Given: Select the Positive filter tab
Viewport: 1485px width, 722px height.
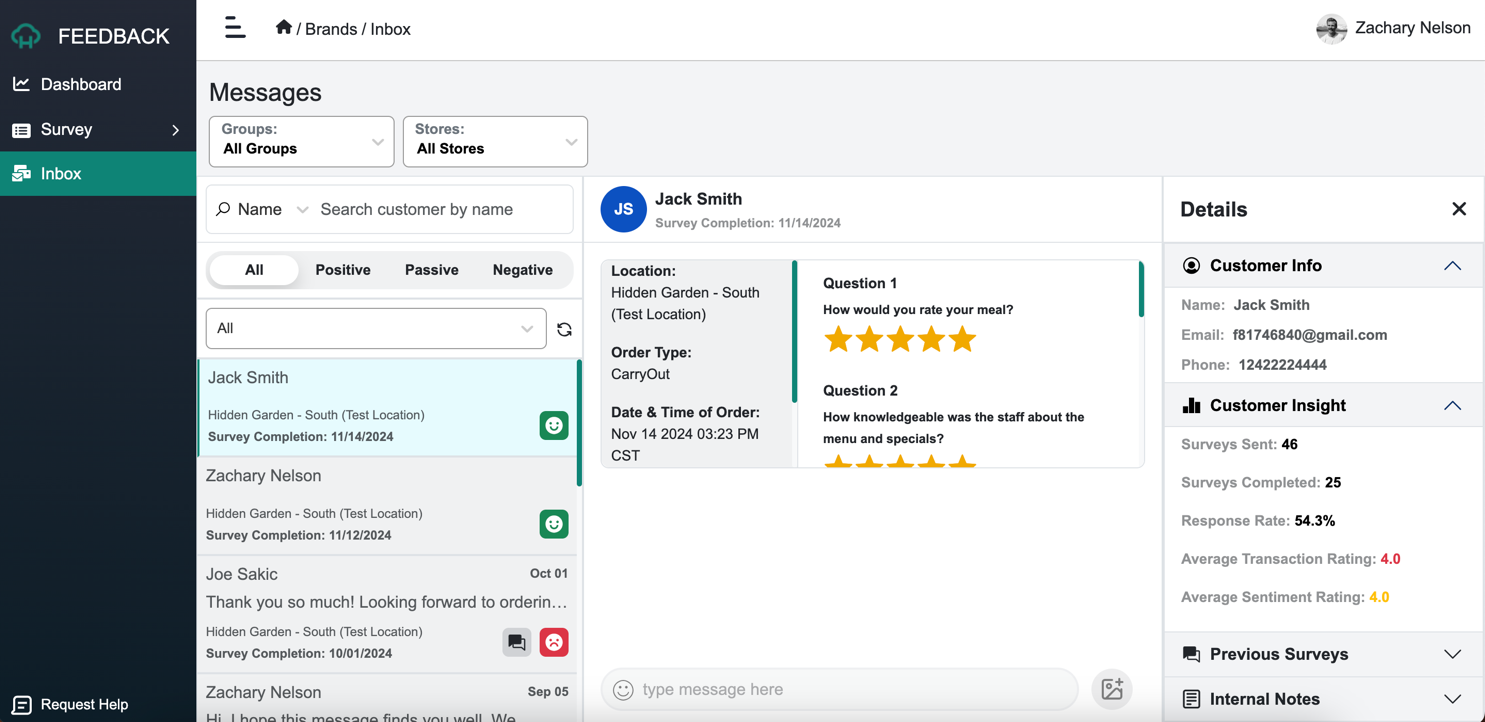Looking at the screenshot, I should click(342, 270).
